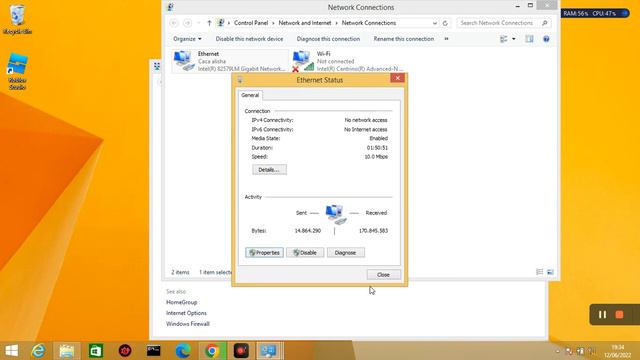The height and width of the screenshot is (360, 640).
Task: Open the Store app from taskbar
Action: 96,351
